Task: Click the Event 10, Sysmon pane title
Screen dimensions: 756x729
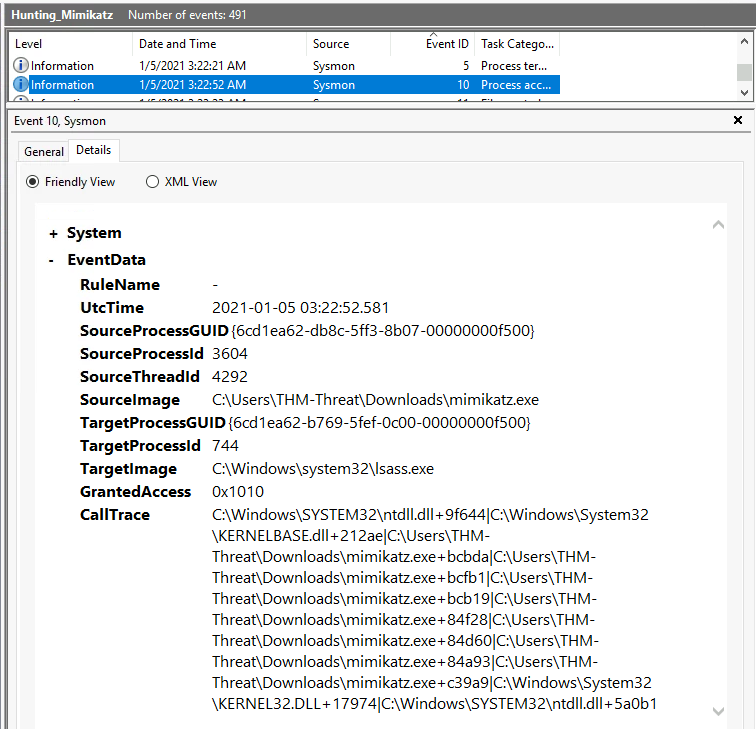Action: (60, 121)
